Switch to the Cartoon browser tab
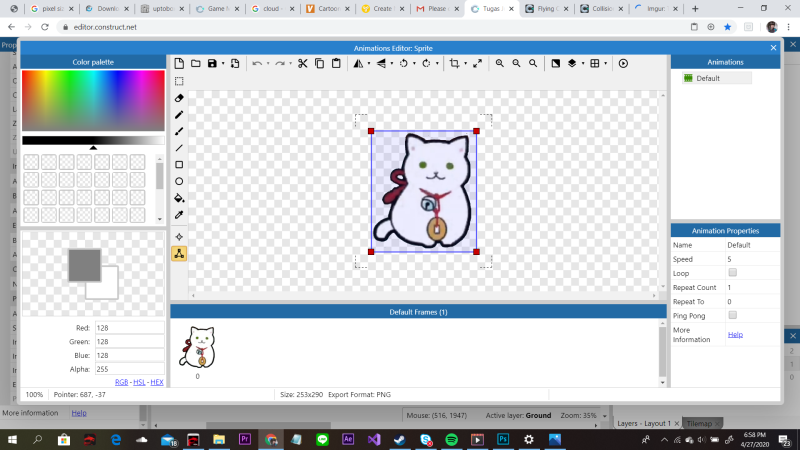 (x=327, y=9)
